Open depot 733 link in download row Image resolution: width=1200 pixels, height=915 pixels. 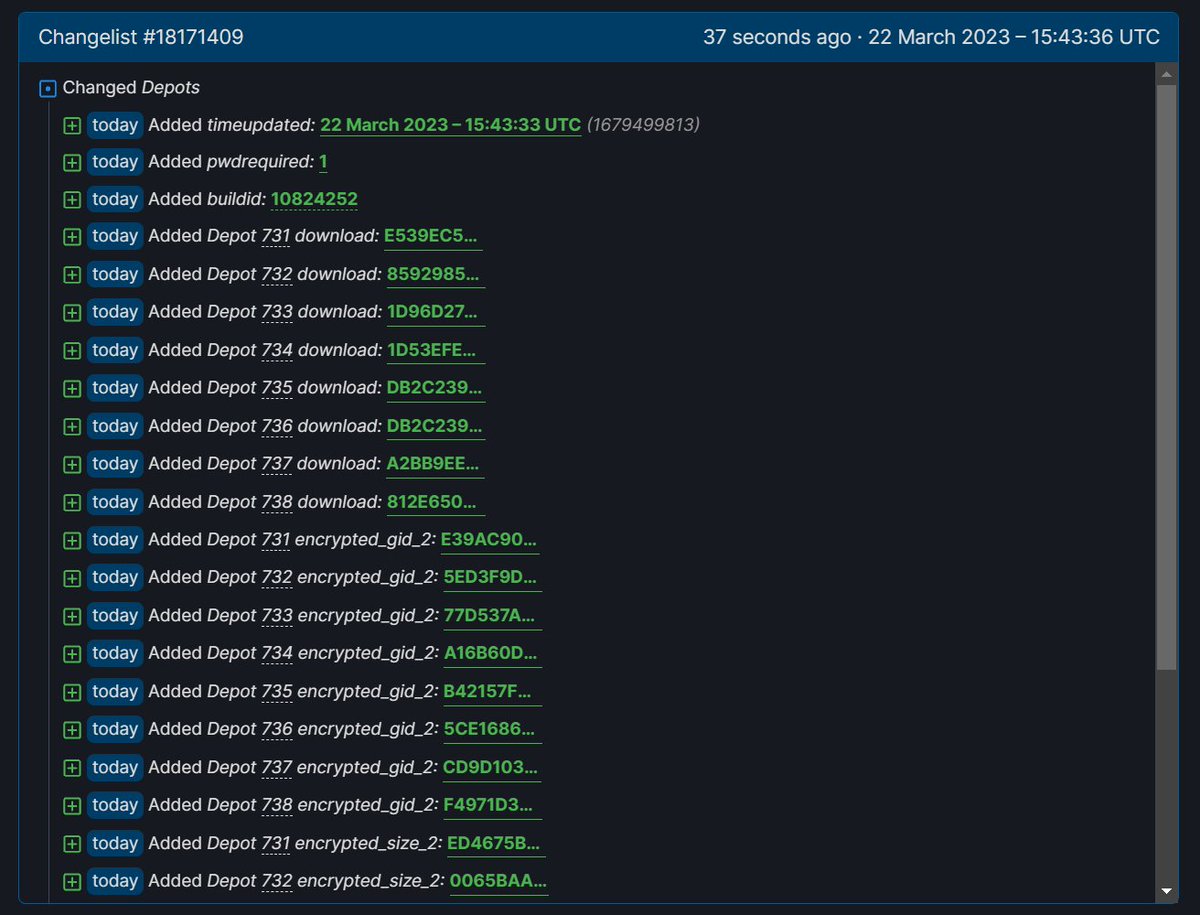277,313
